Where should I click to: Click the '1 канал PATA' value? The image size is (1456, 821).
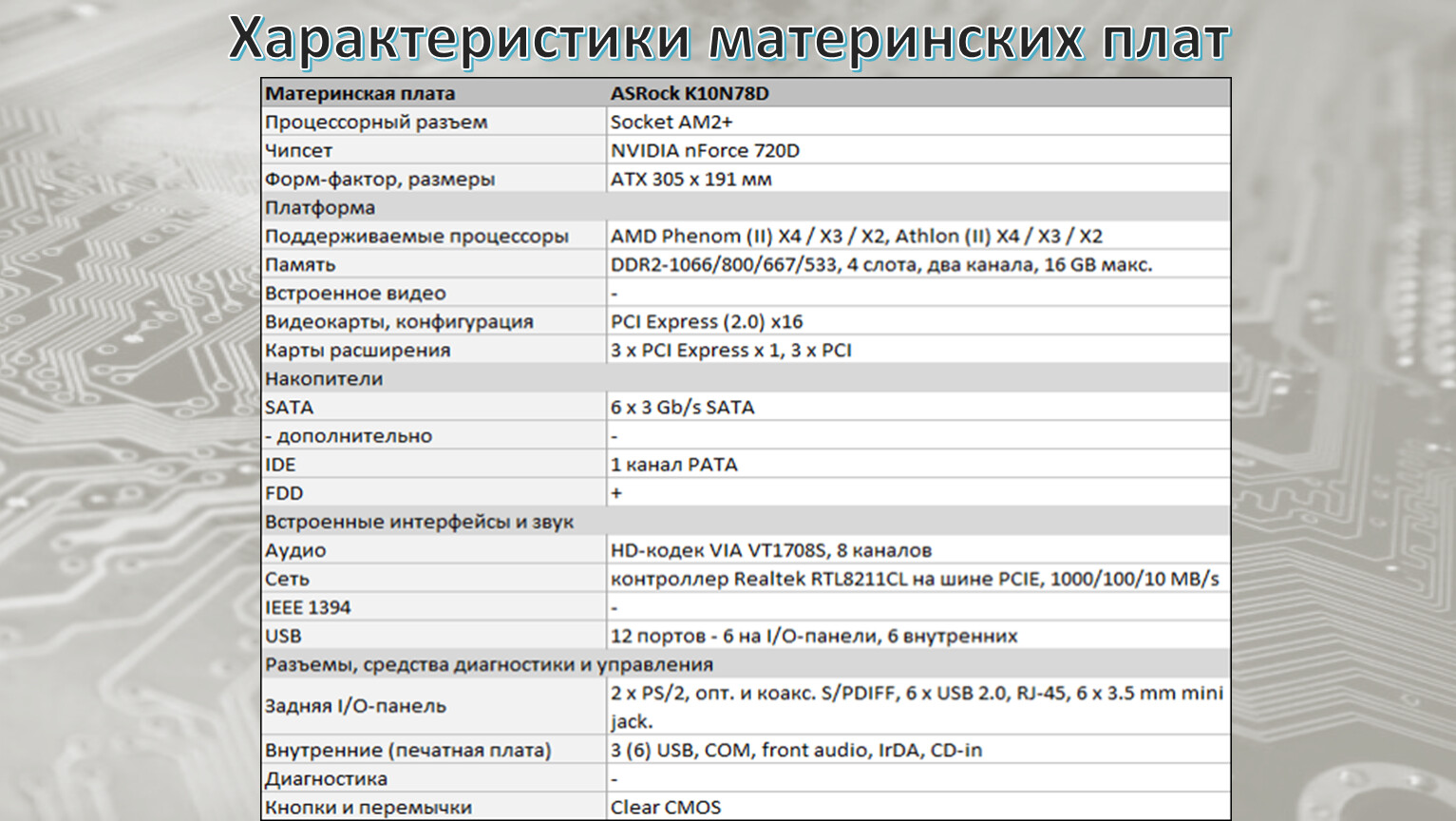(673, 464)
